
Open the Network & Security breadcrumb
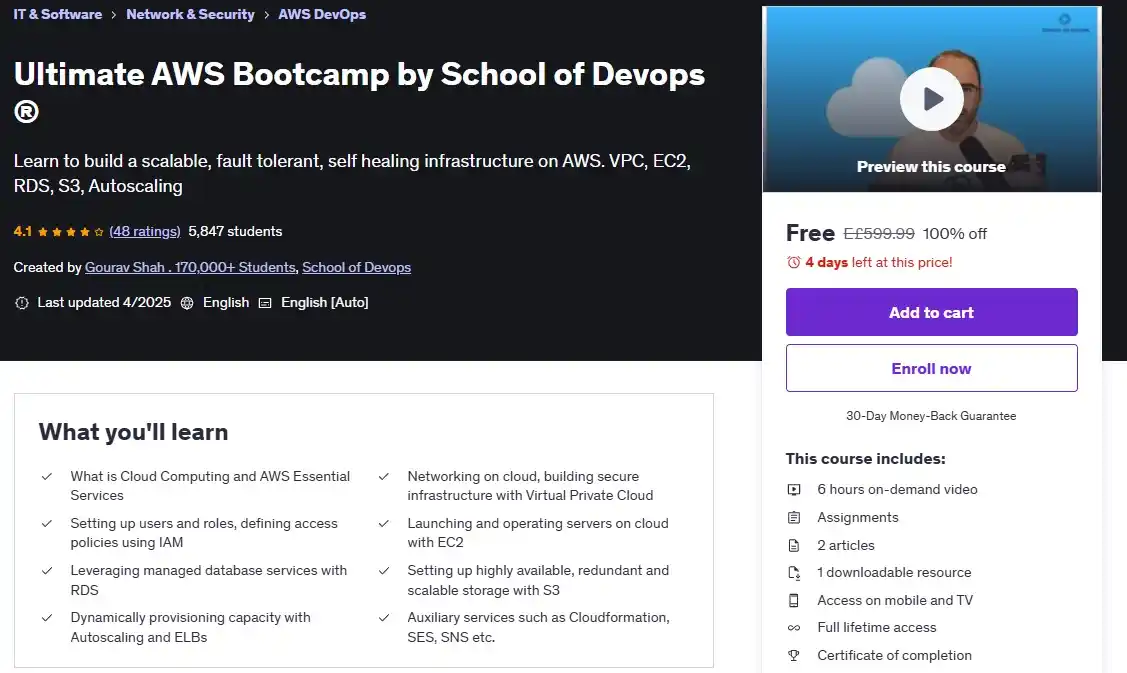point(190,14)
